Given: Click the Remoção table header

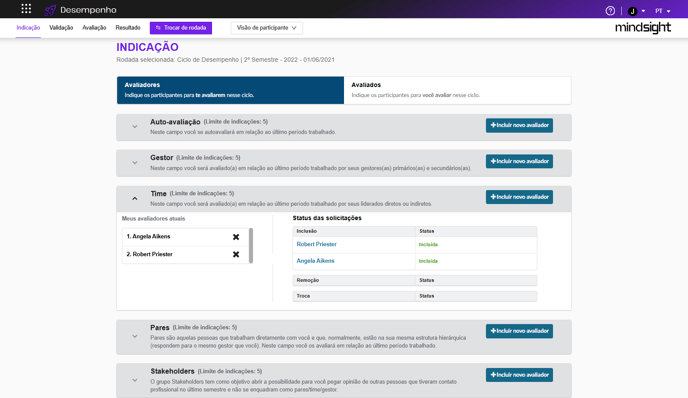Looking at the screenshot, I should pyautogui.click(x=354, y=280).
